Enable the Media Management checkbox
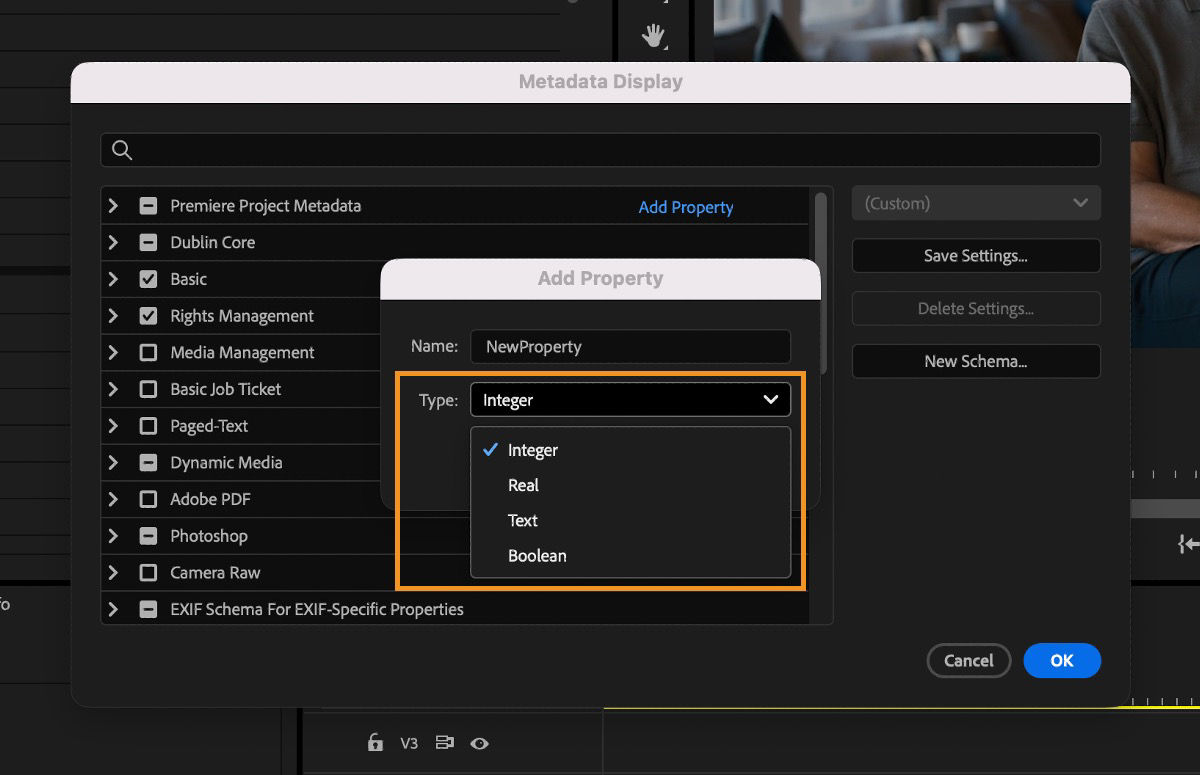Screen dimensions: 1200x775 146,352
